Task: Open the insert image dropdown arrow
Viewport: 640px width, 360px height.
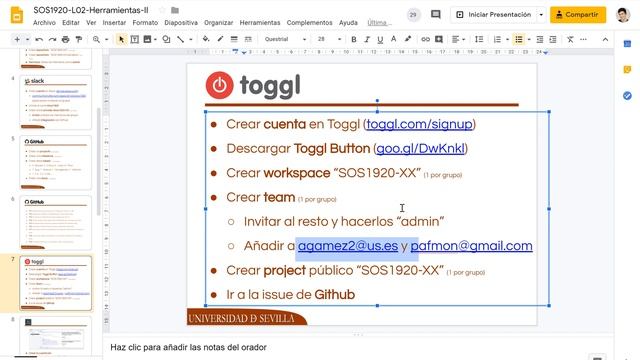Action: 155,40
